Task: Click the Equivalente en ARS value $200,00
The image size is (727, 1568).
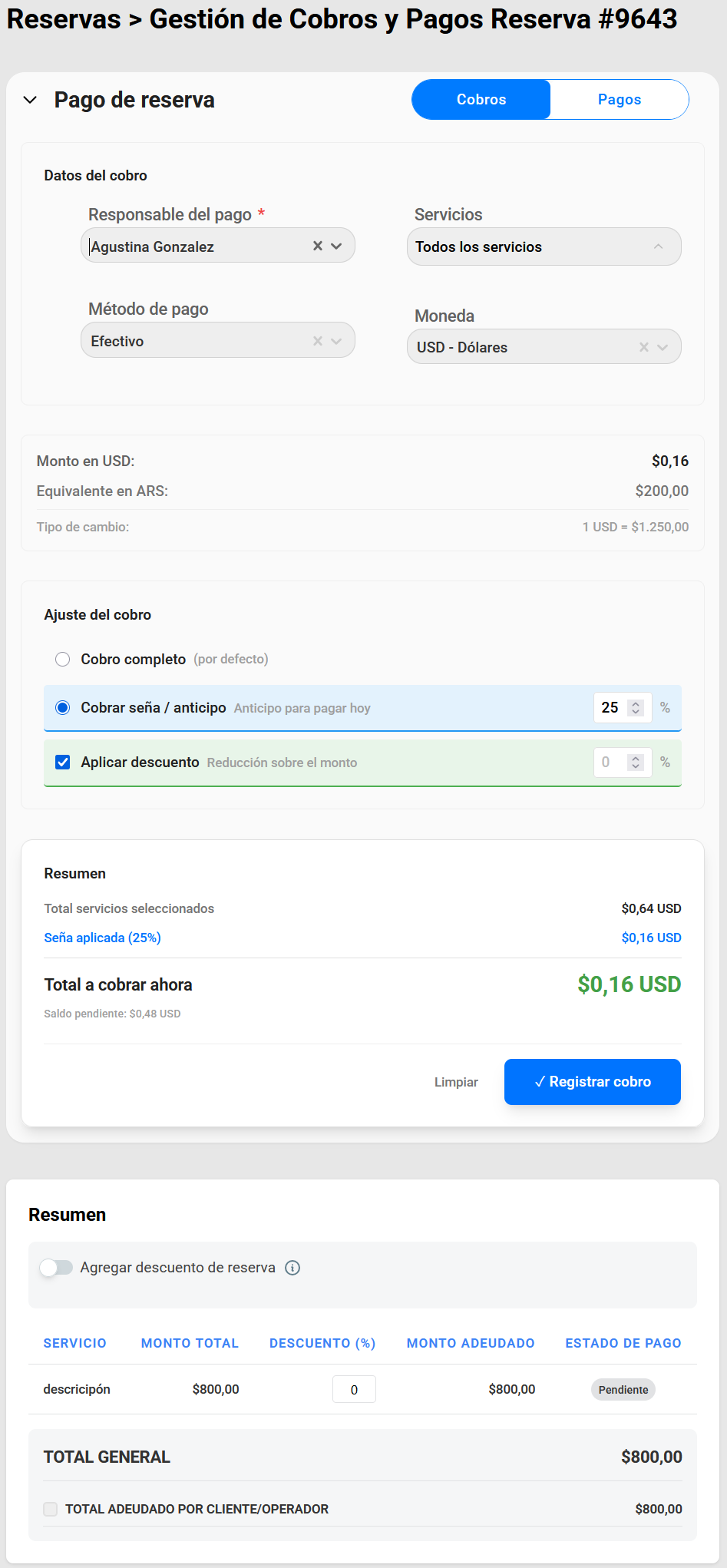Action: 662,491
